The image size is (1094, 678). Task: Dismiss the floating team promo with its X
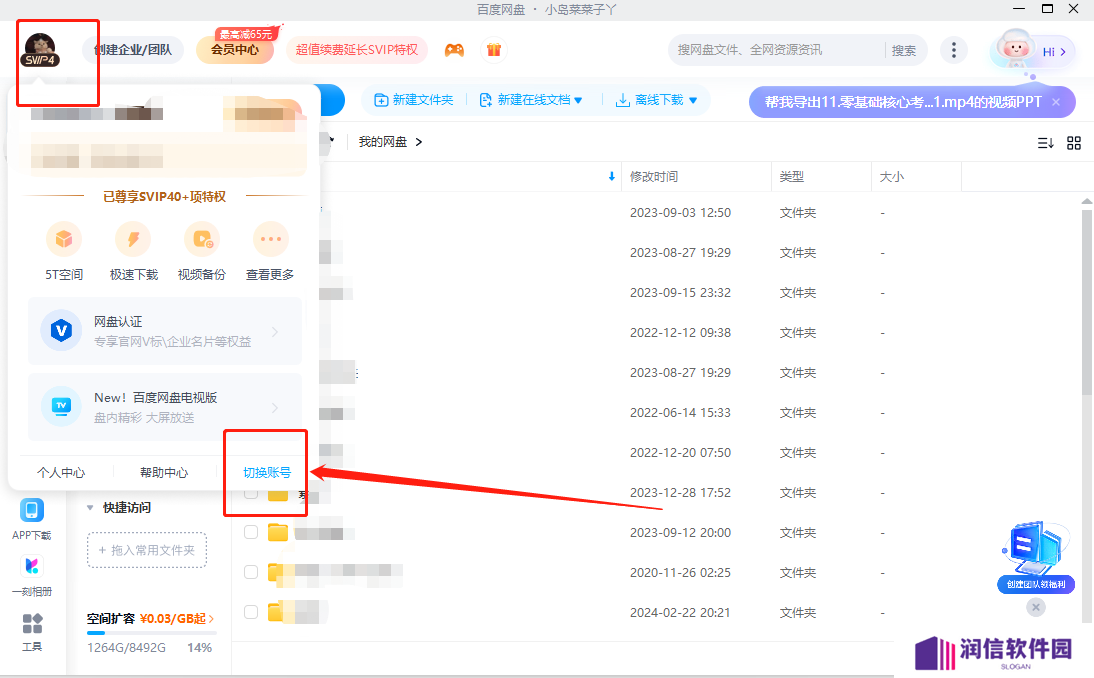[x=1036, y=607]
